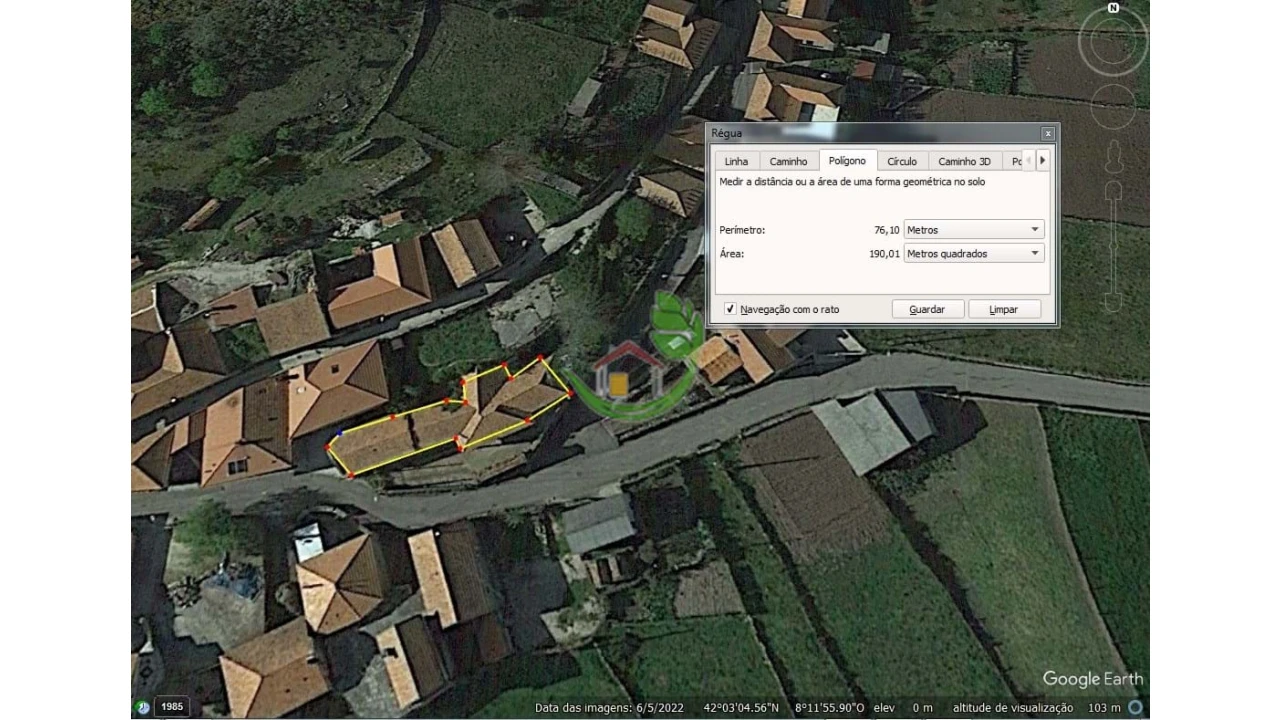The height and width of the screenshot is (720, 1280).
Task: Click the Limpar button
Action: click(1004, 309)
